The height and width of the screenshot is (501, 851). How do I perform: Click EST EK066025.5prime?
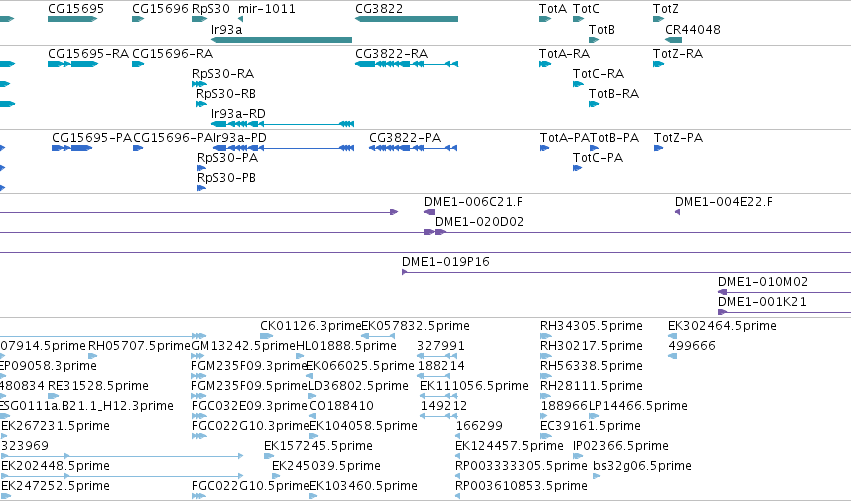(x=361, y=366)
